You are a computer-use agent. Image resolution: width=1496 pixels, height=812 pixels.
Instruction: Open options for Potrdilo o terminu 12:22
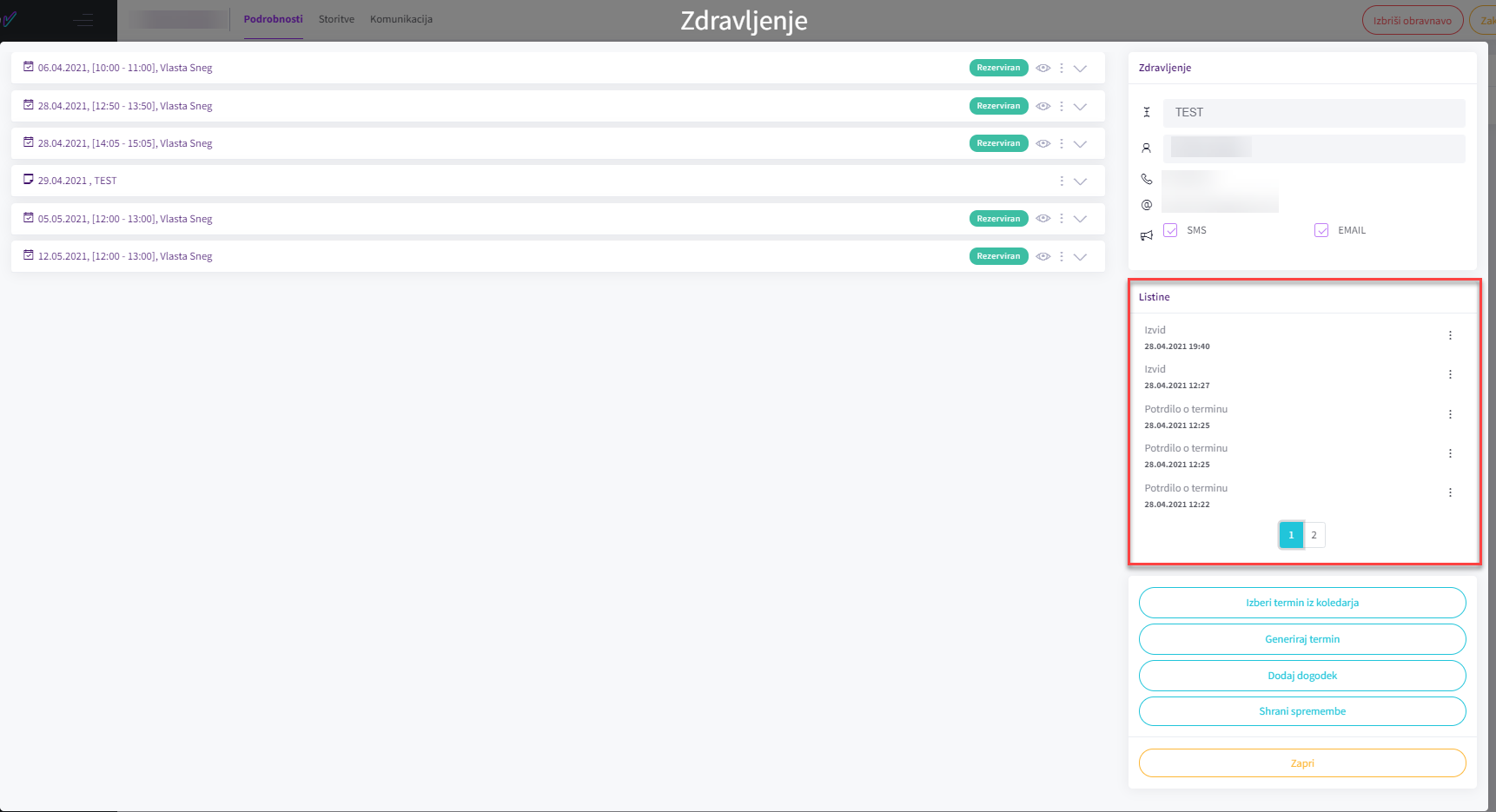1449,492
